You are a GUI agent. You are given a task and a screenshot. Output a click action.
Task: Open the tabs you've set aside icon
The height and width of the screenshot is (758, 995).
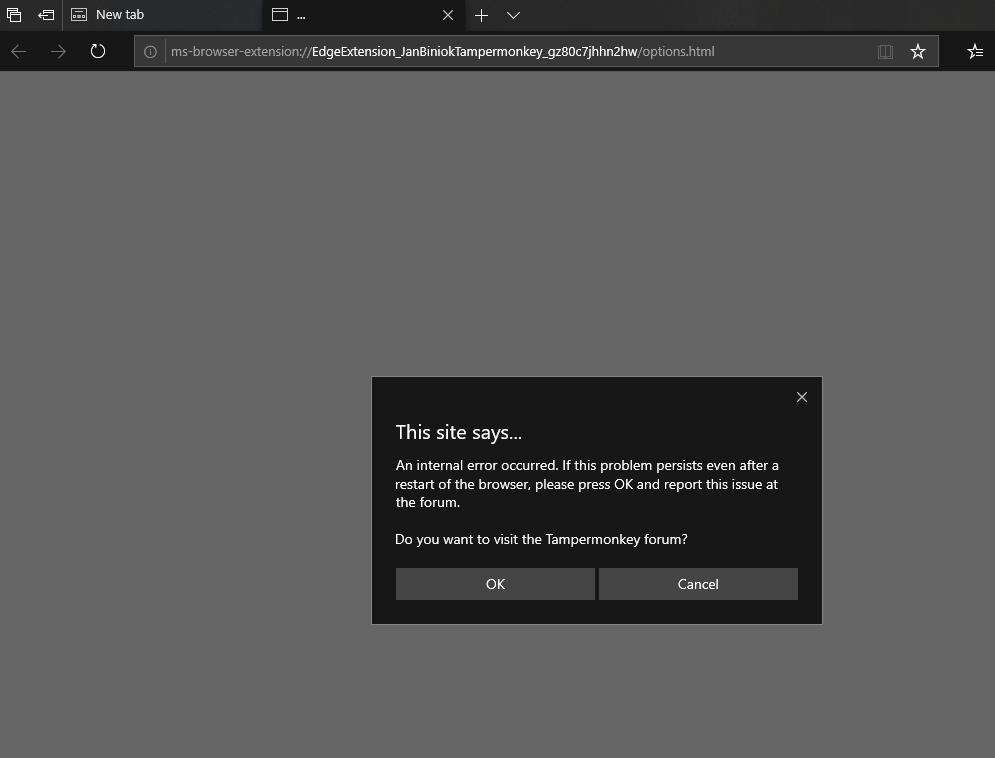pos(14,15)
